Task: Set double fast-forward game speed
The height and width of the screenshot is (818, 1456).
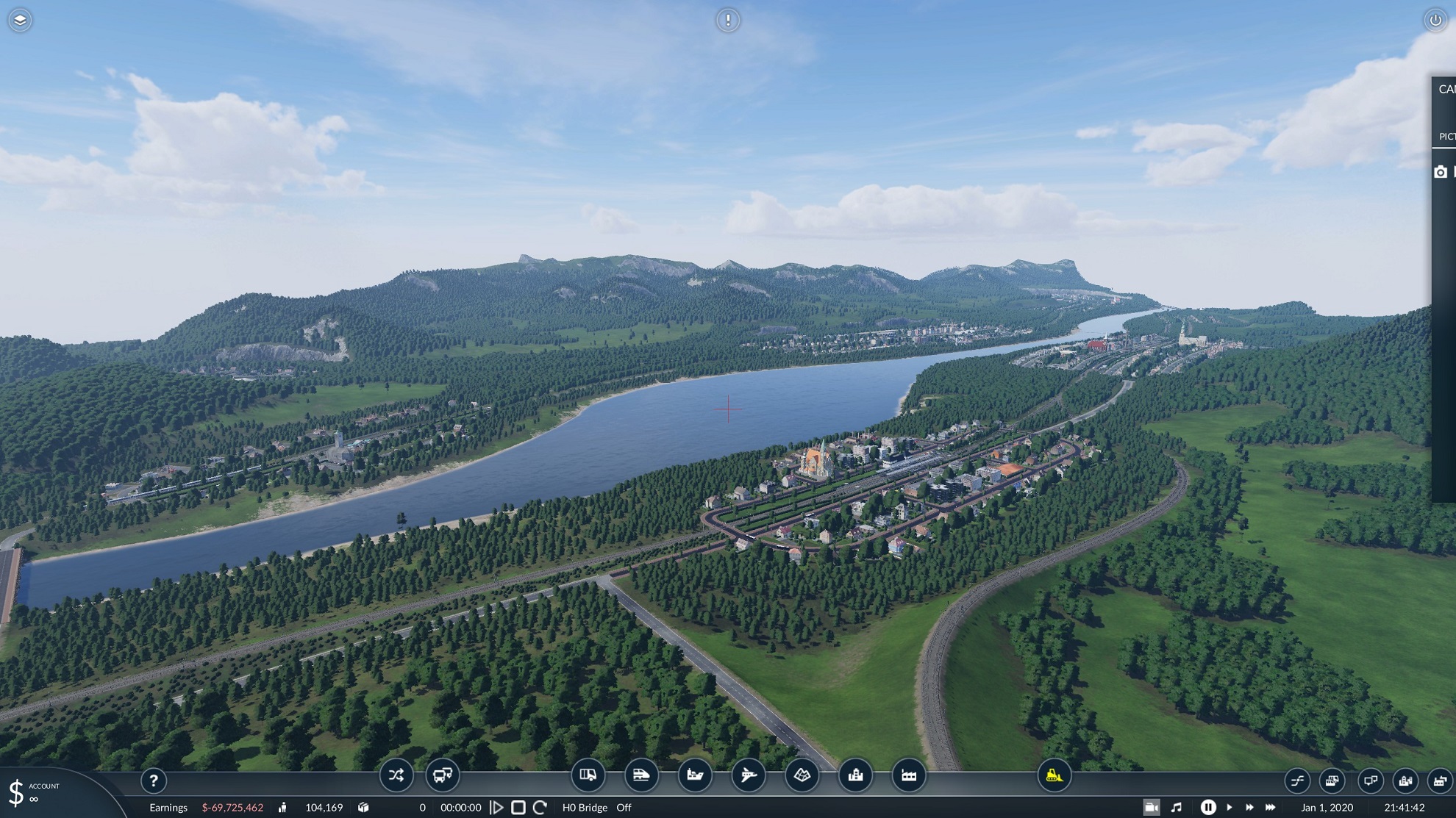Action: 1249,807
